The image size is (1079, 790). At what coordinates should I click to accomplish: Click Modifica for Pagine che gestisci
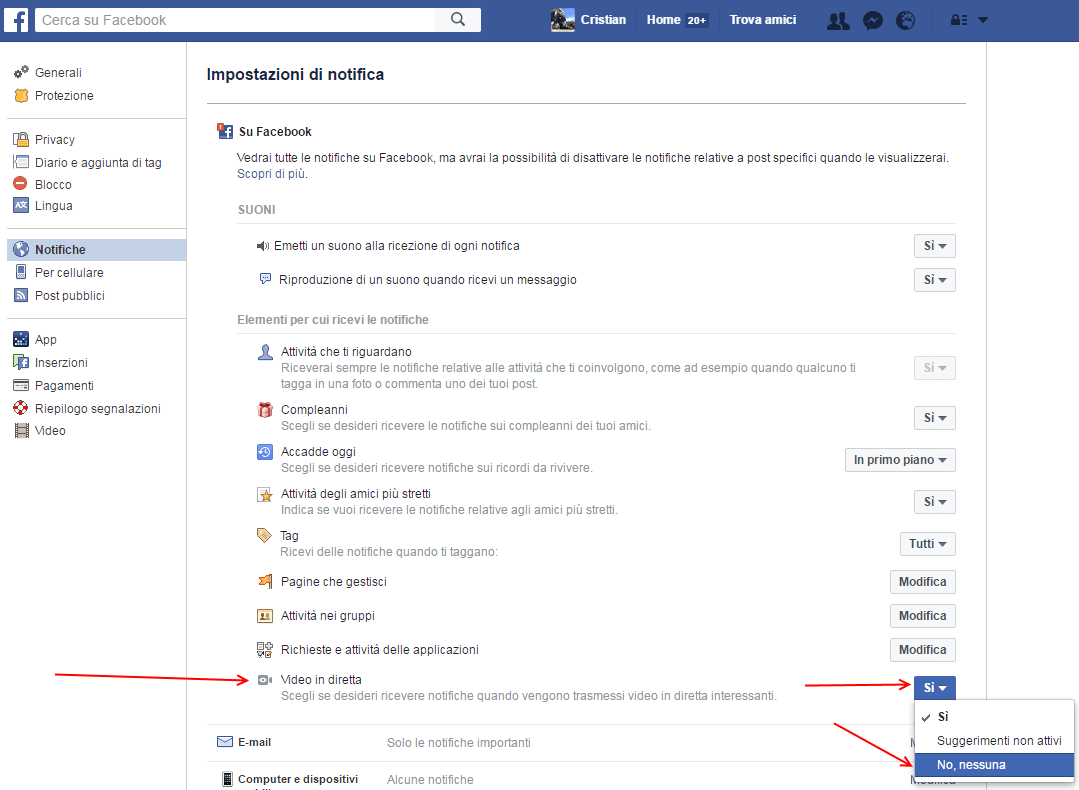(922, 581)
